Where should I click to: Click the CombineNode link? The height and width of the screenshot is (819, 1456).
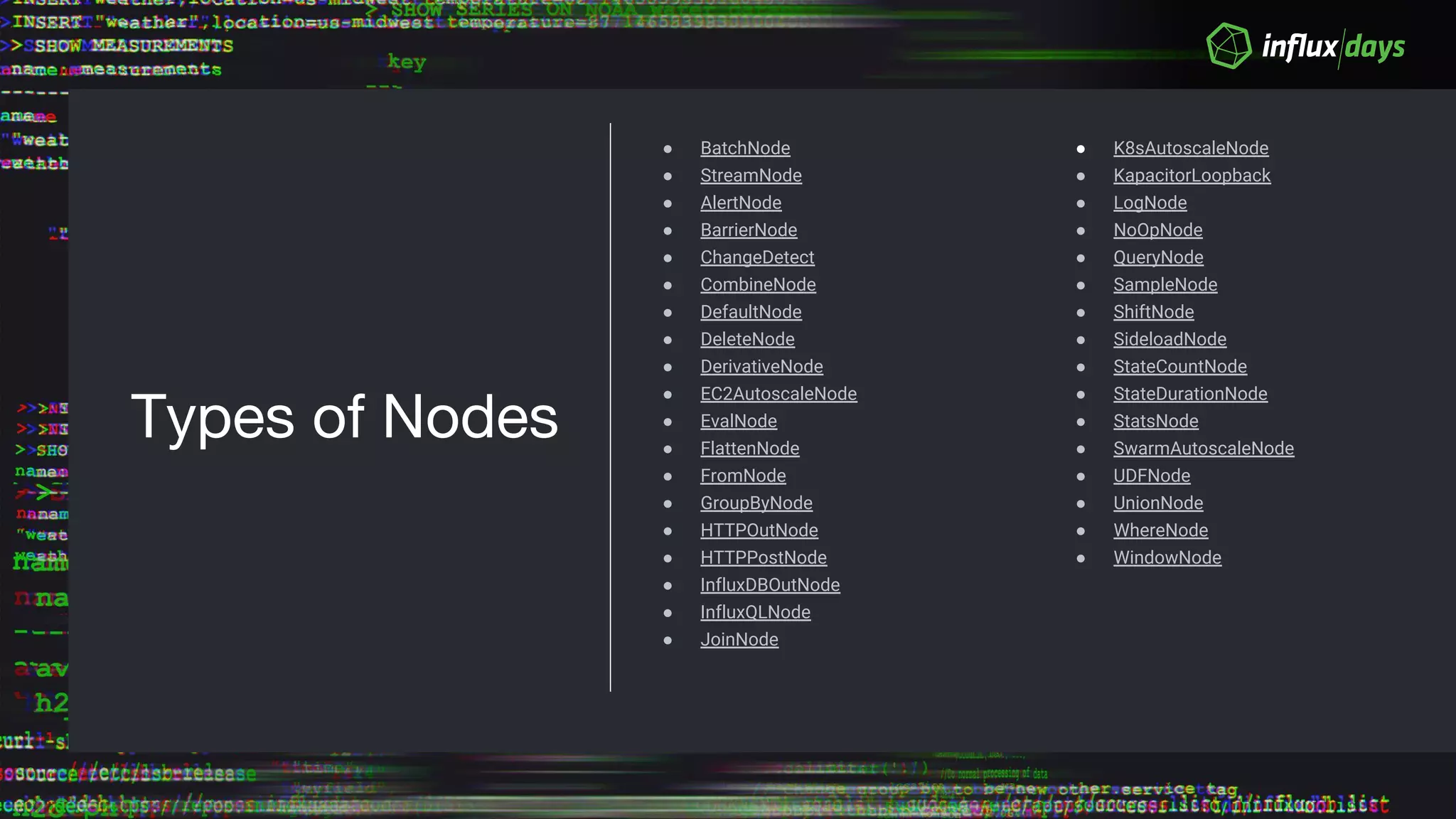[x=758, y=284]
